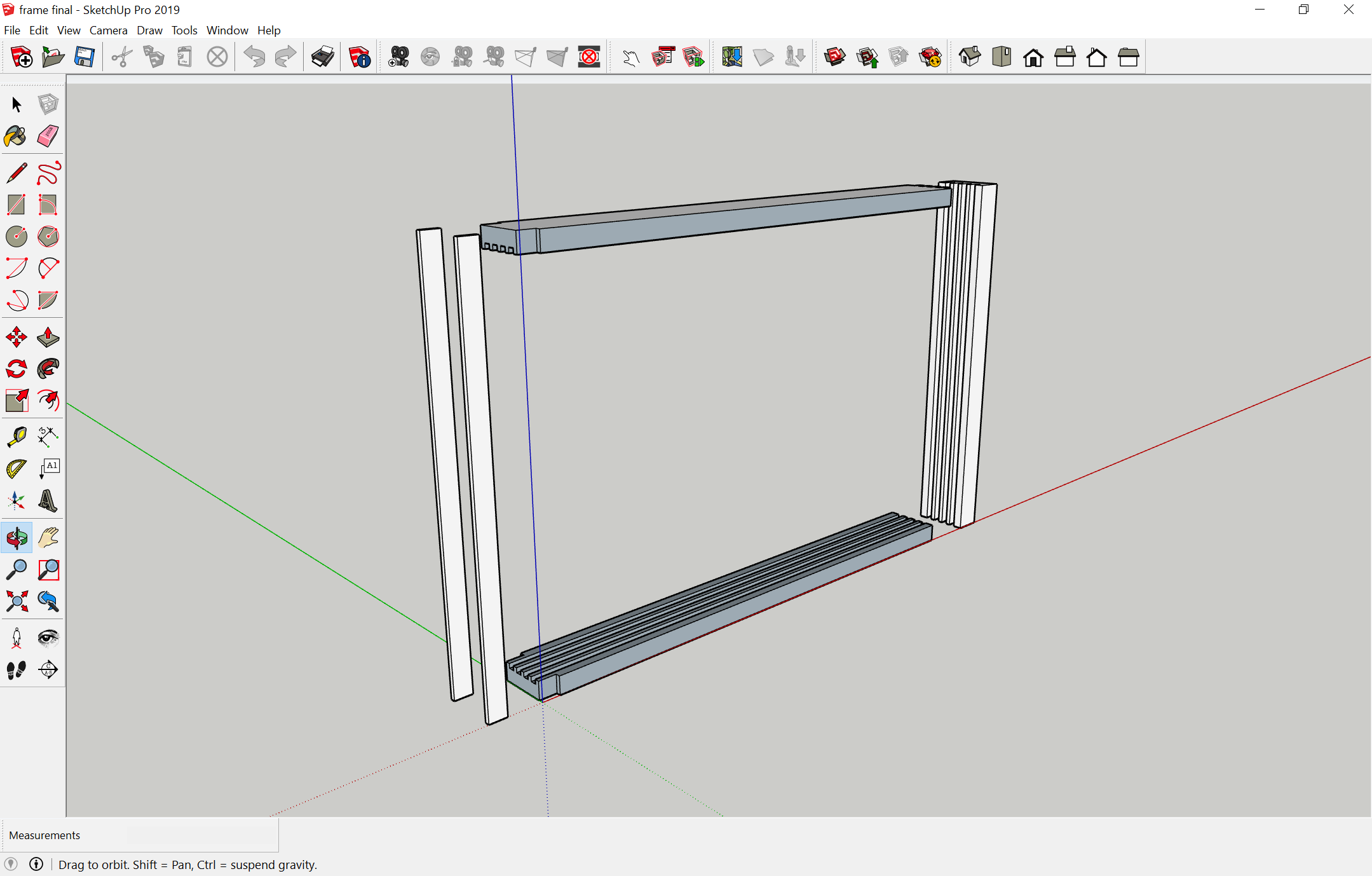Choose the Line pencil tool
The height and width of the screenshot is (876, 1372).
pos(16,173)
